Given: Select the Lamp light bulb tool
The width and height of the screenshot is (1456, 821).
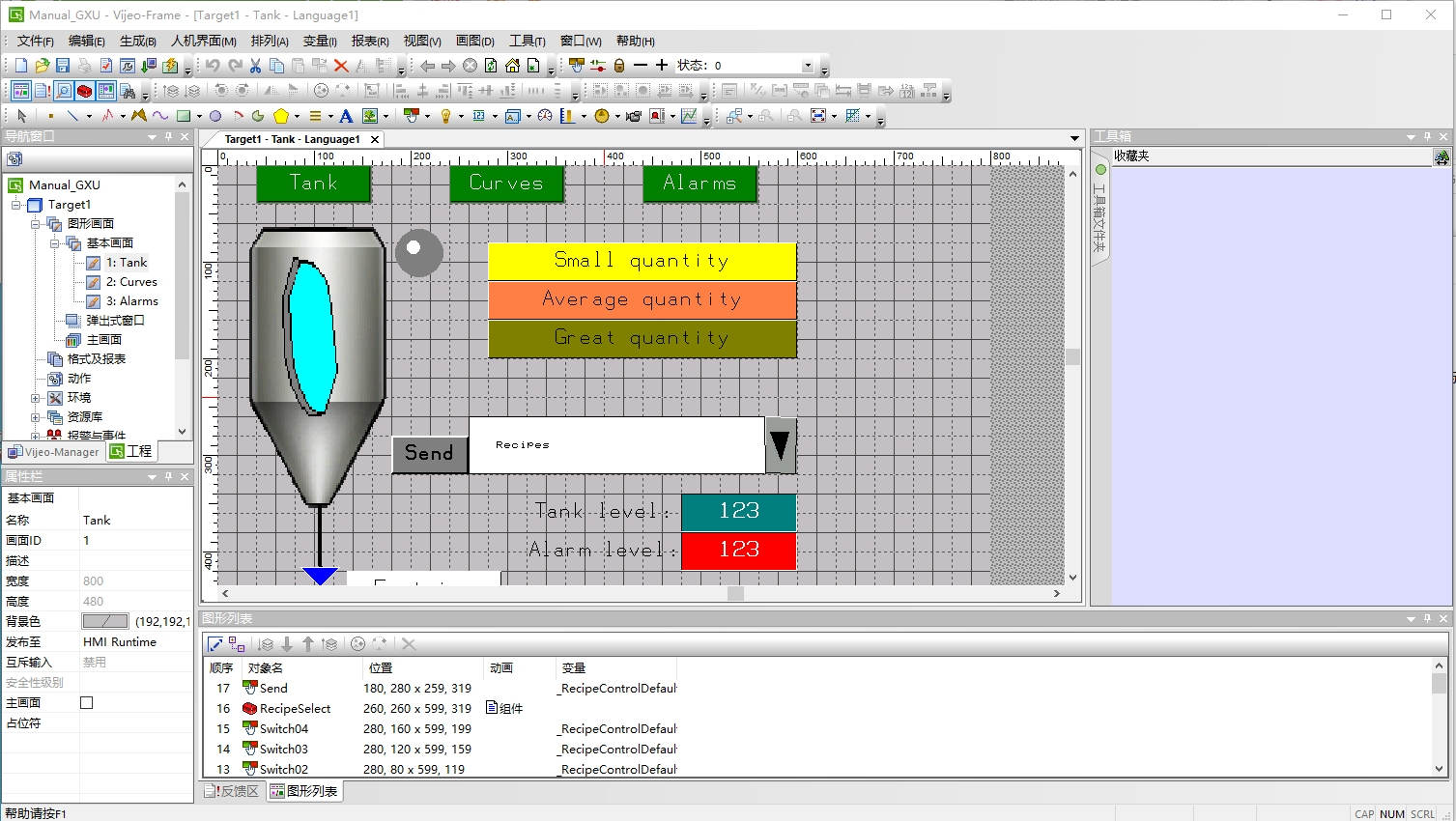Looking at the screenshot, I should pyautogui.click(x=445, y=116).
